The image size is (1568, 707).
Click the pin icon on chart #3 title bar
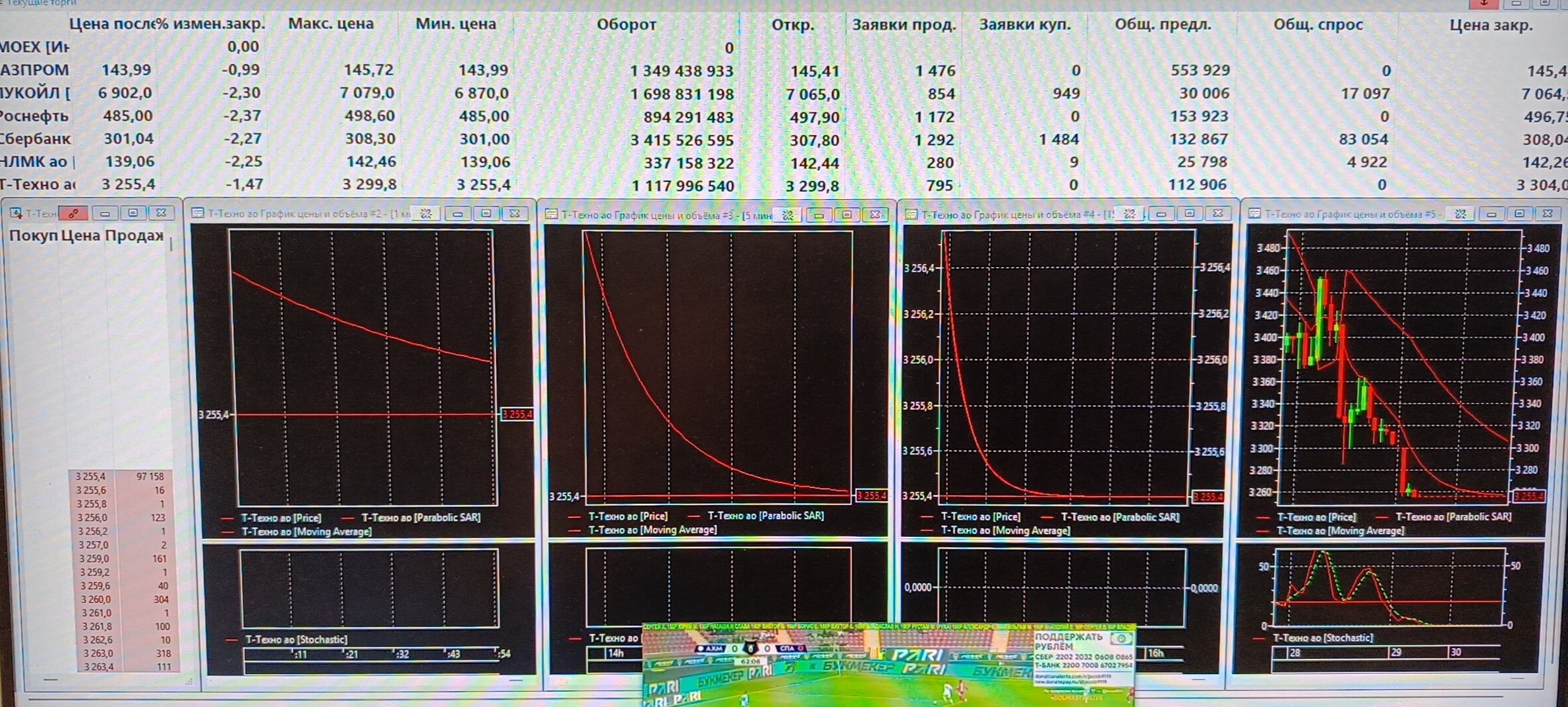click(x=788, y=215)
